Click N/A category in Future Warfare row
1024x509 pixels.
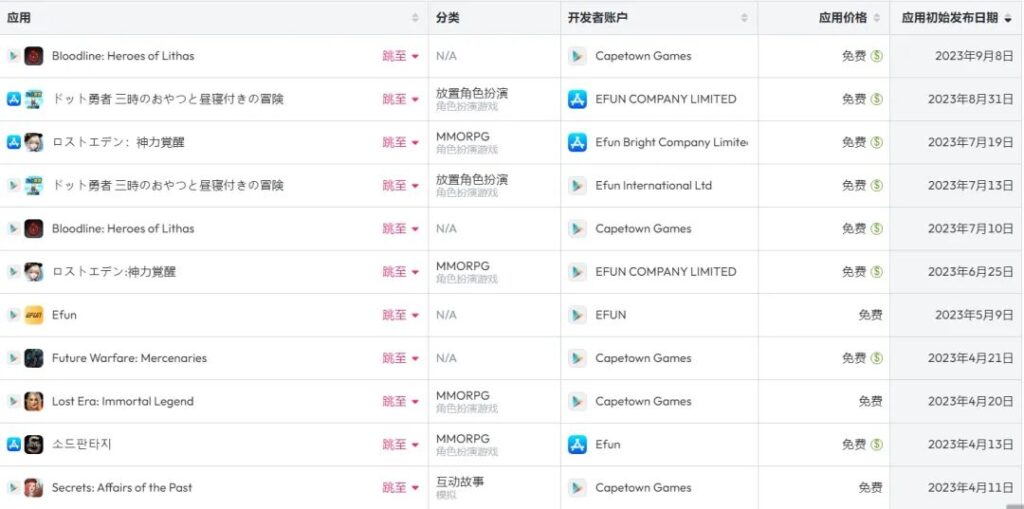click(447, 358)
